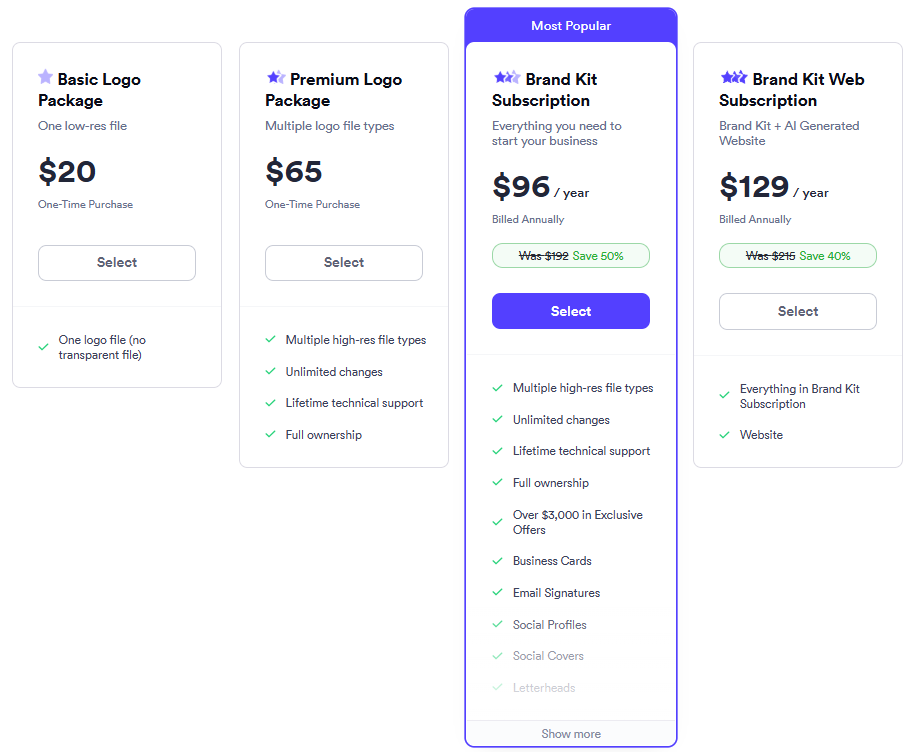Click the checkmark beside One logo file

44,347
